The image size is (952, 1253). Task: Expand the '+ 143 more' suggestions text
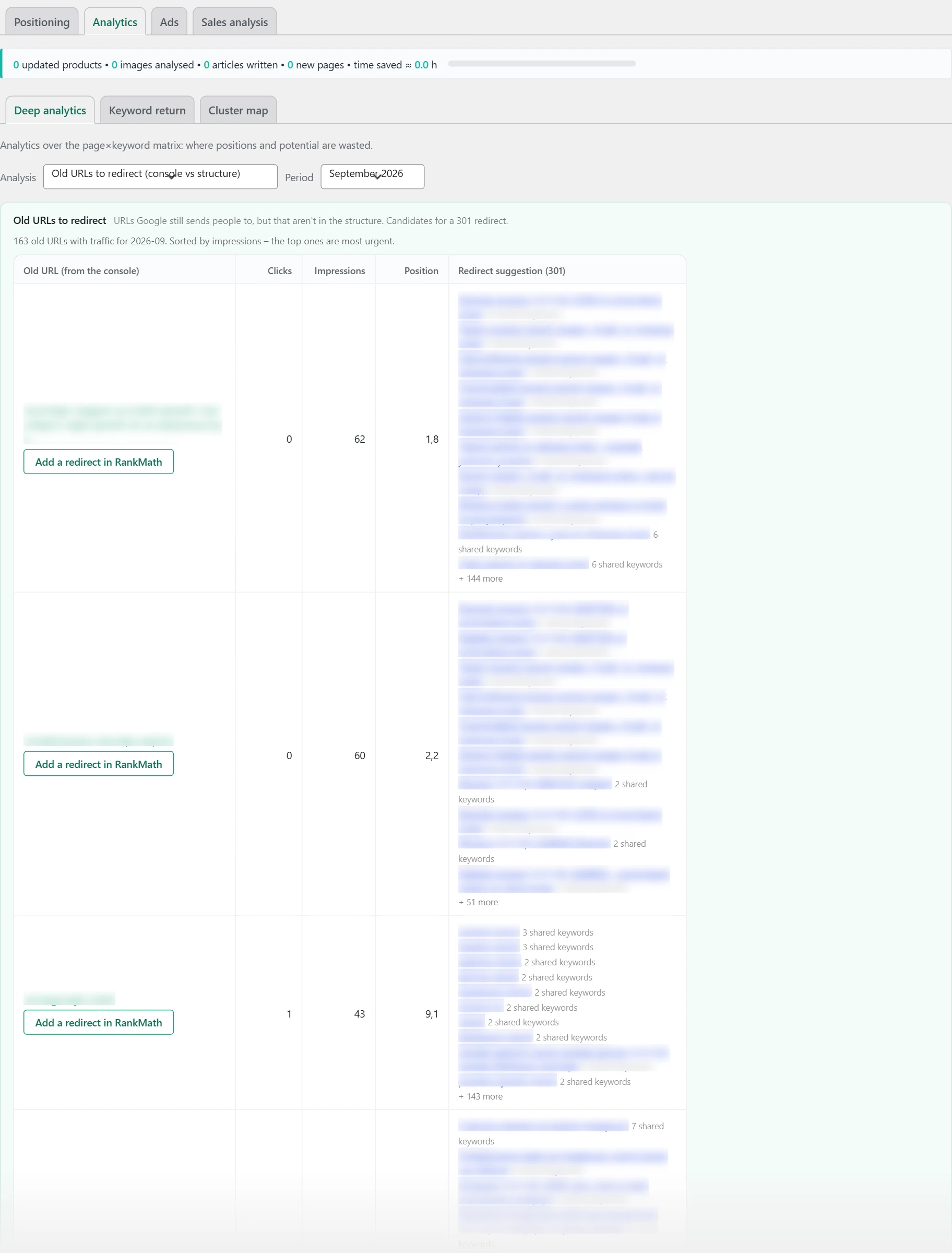click(481, 1096)
